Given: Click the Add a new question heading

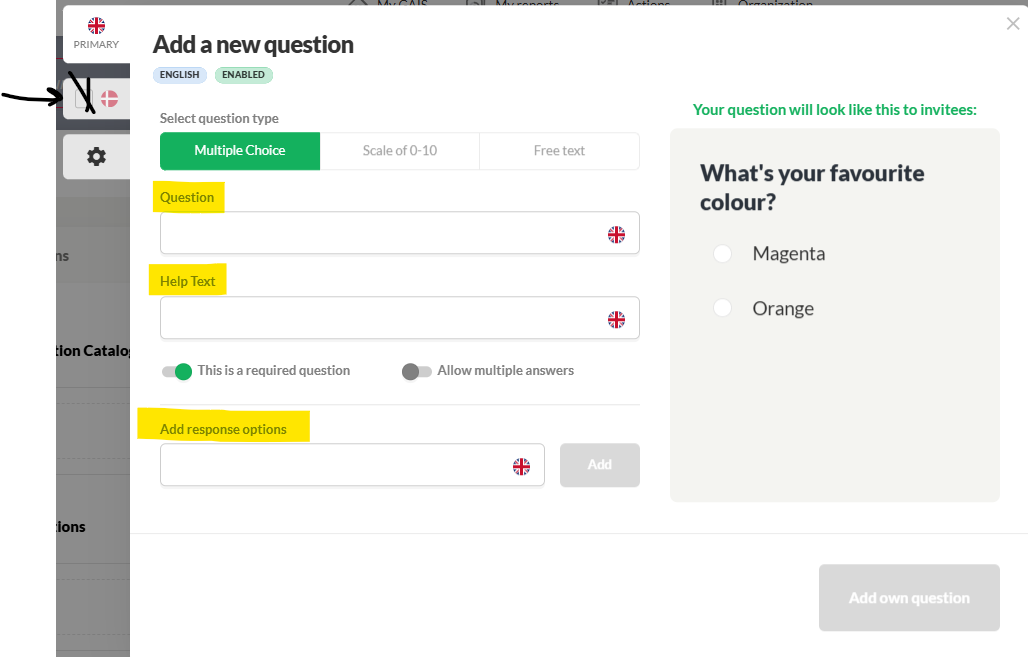Looking at the screenshot, I should tap(253, 45).
